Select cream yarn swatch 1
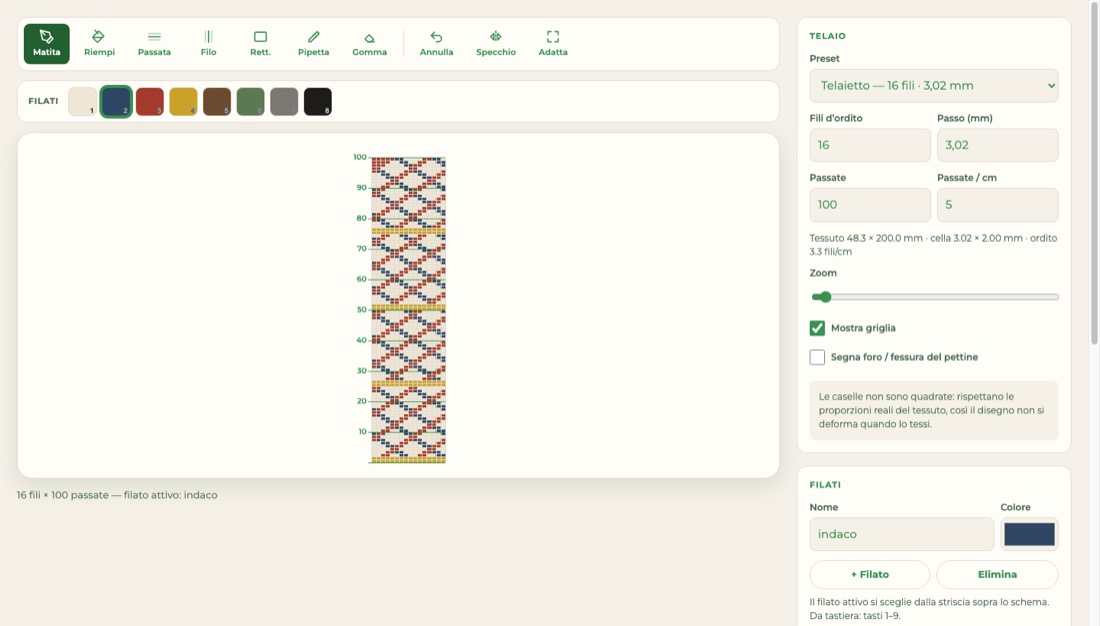 [x=82, y=102]
